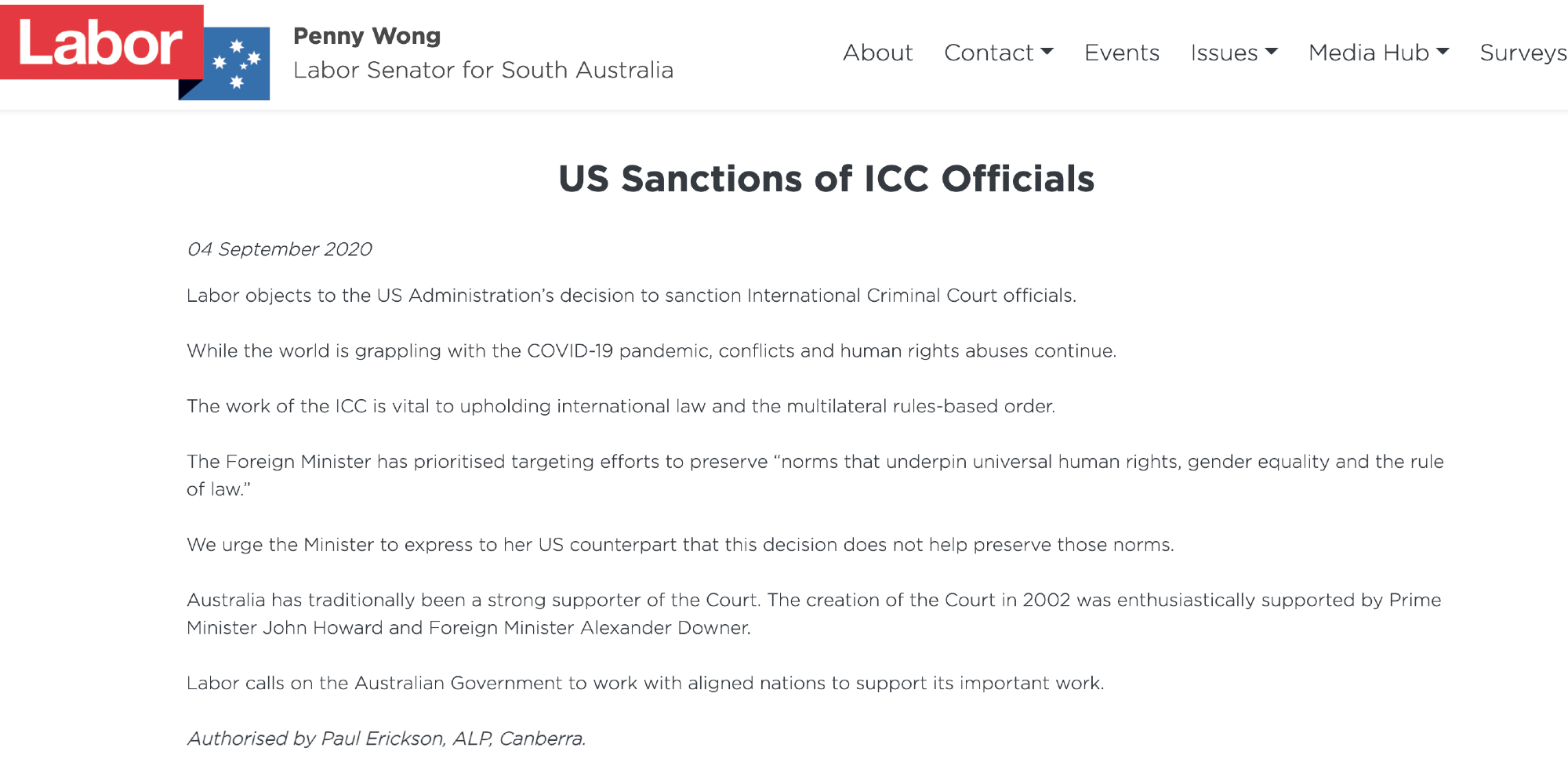Click the Authorised by Paul Erickson line
Image resolution: width=1568 pixels, height=773 pixels.
point(386,739)
